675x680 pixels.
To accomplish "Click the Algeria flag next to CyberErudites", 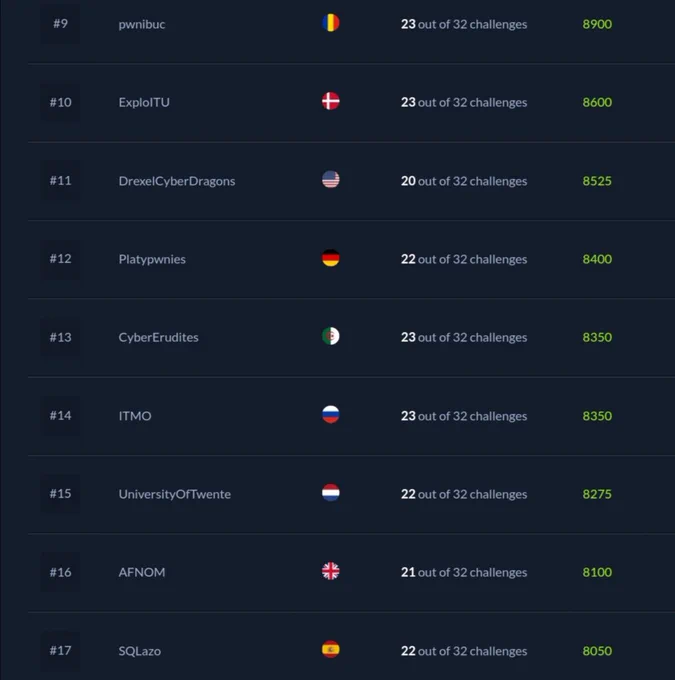I will pos(331,336).
